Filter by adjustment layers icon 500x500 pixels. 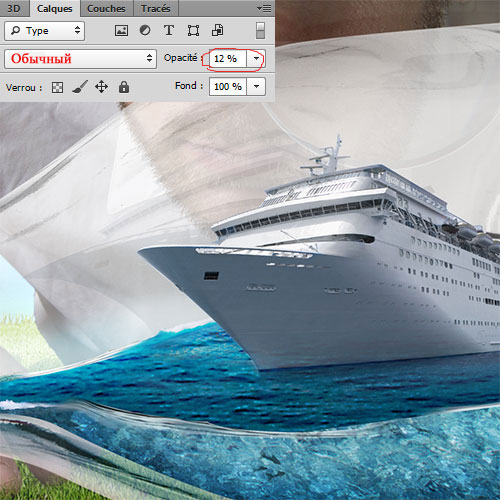pos(145,31)
